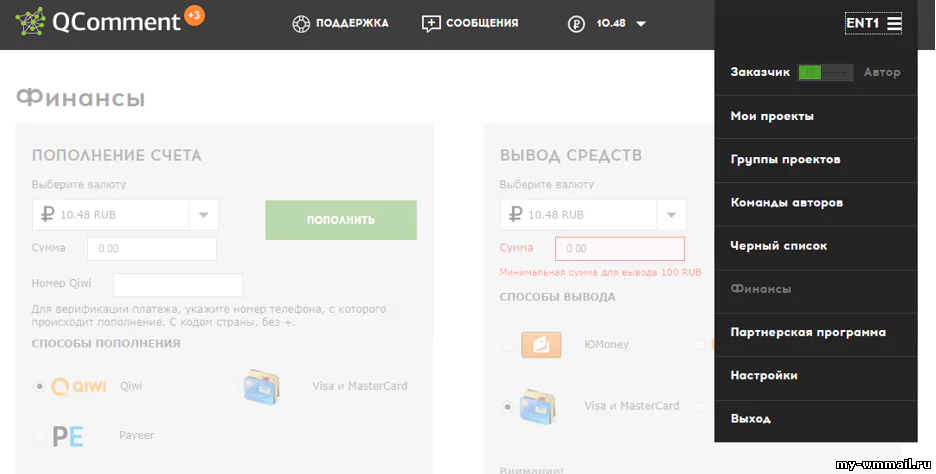Select the Qiwi deposit radio button
Viewport: 936px width, 474px height.
click(x=40, y=386)
